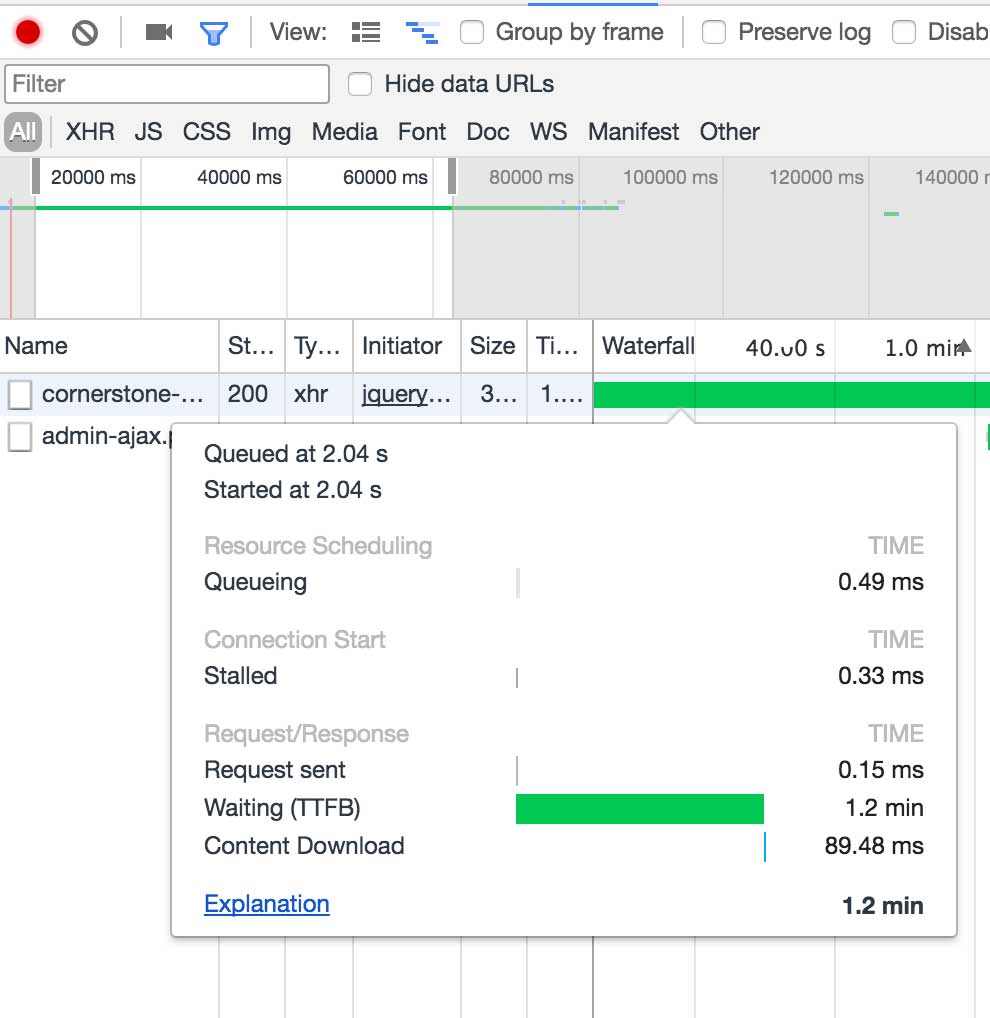
Task: Sort requests by the Name column header
Action: (36, 347)
